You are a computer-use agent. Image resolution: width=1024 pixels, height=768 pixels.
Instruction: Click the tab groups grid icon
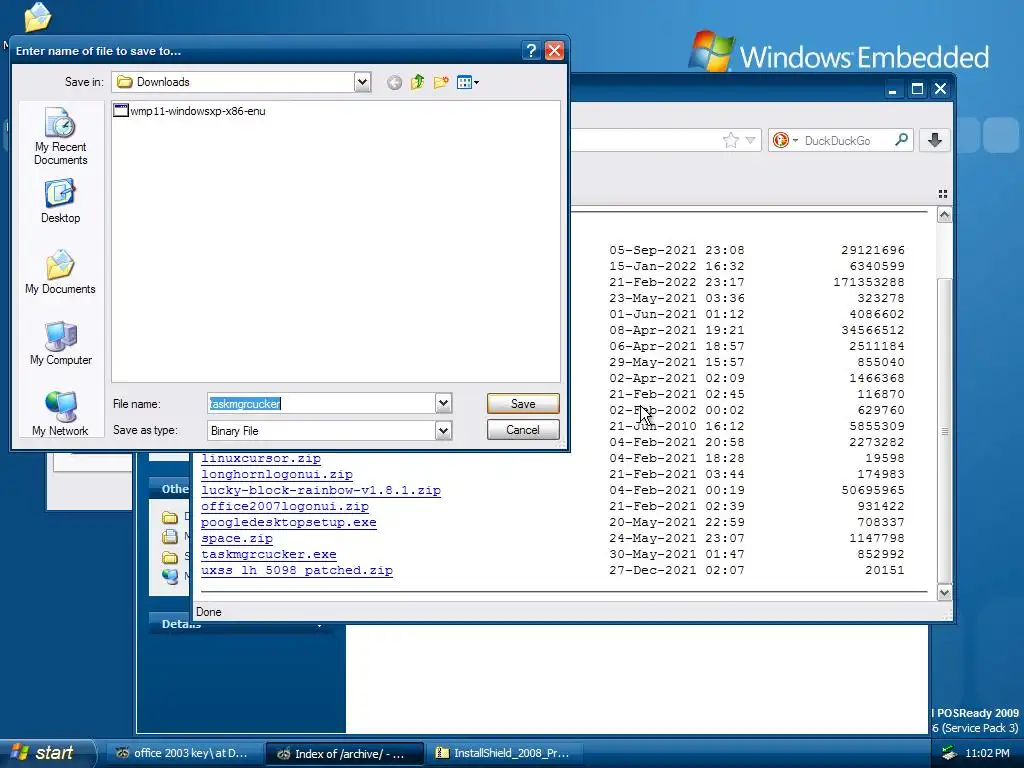(942, 194)
